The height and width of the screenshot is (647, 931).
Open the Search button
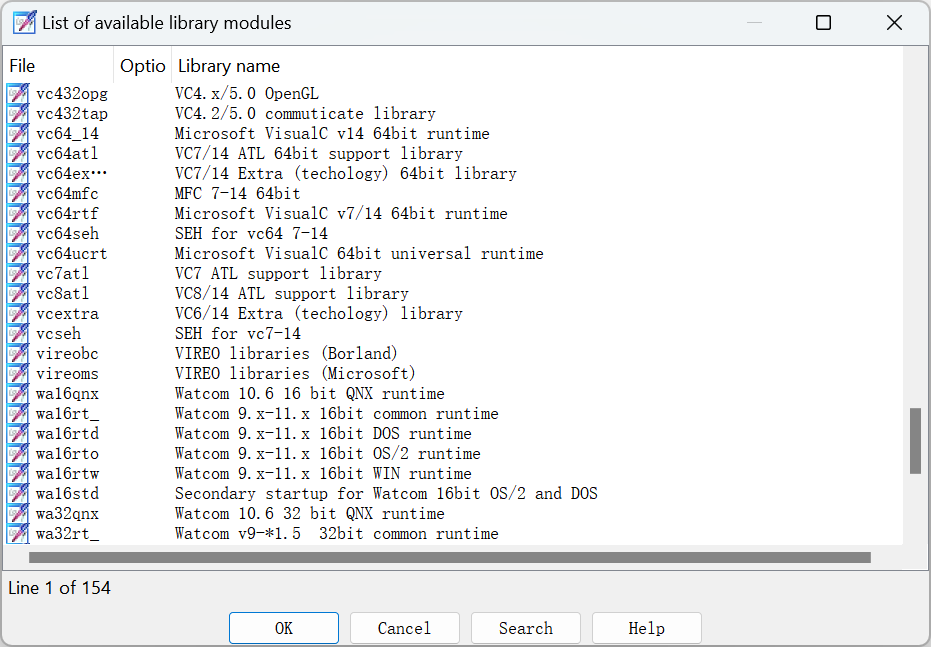point(525,628)
